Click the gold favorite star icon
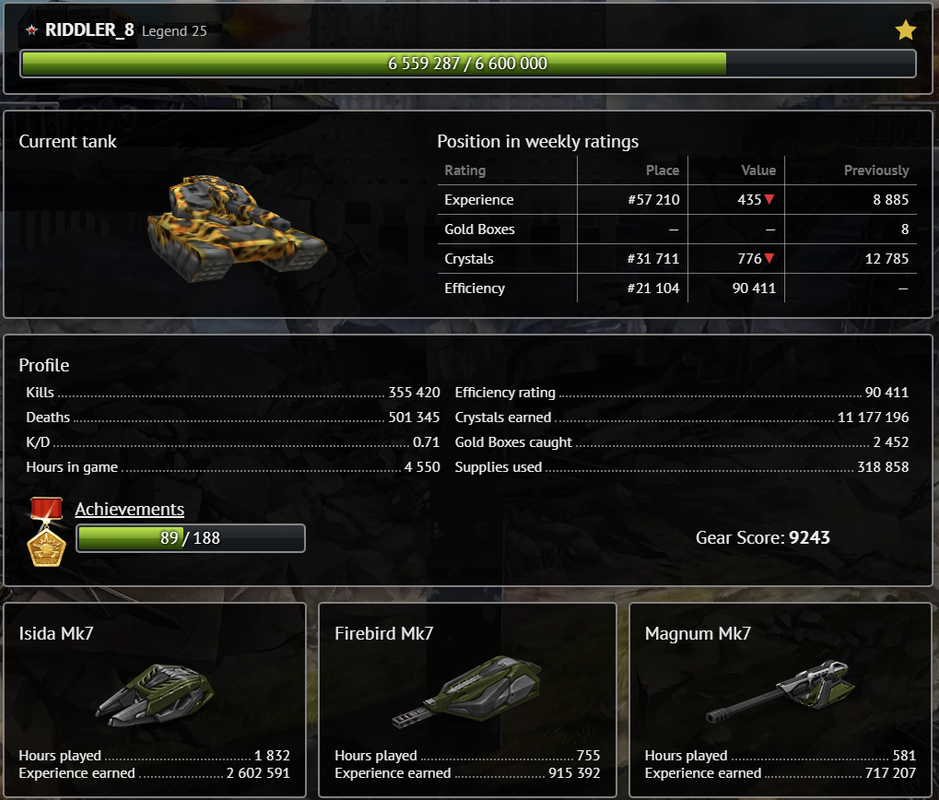 (x=905, y=30)
